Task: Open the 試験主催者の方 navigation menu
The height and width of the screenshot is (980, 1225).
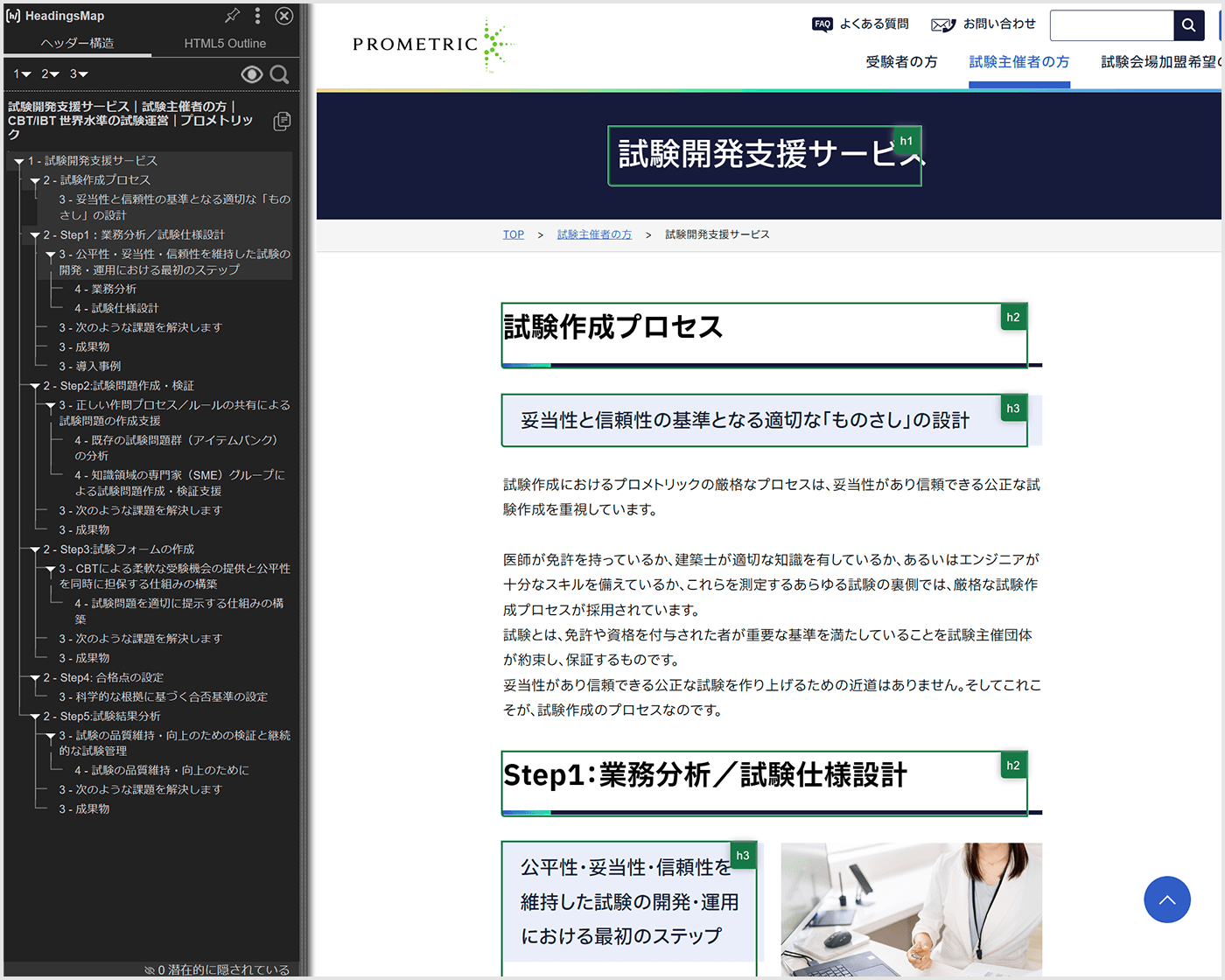Action: pyautogui.click(x=1019, y=61)
